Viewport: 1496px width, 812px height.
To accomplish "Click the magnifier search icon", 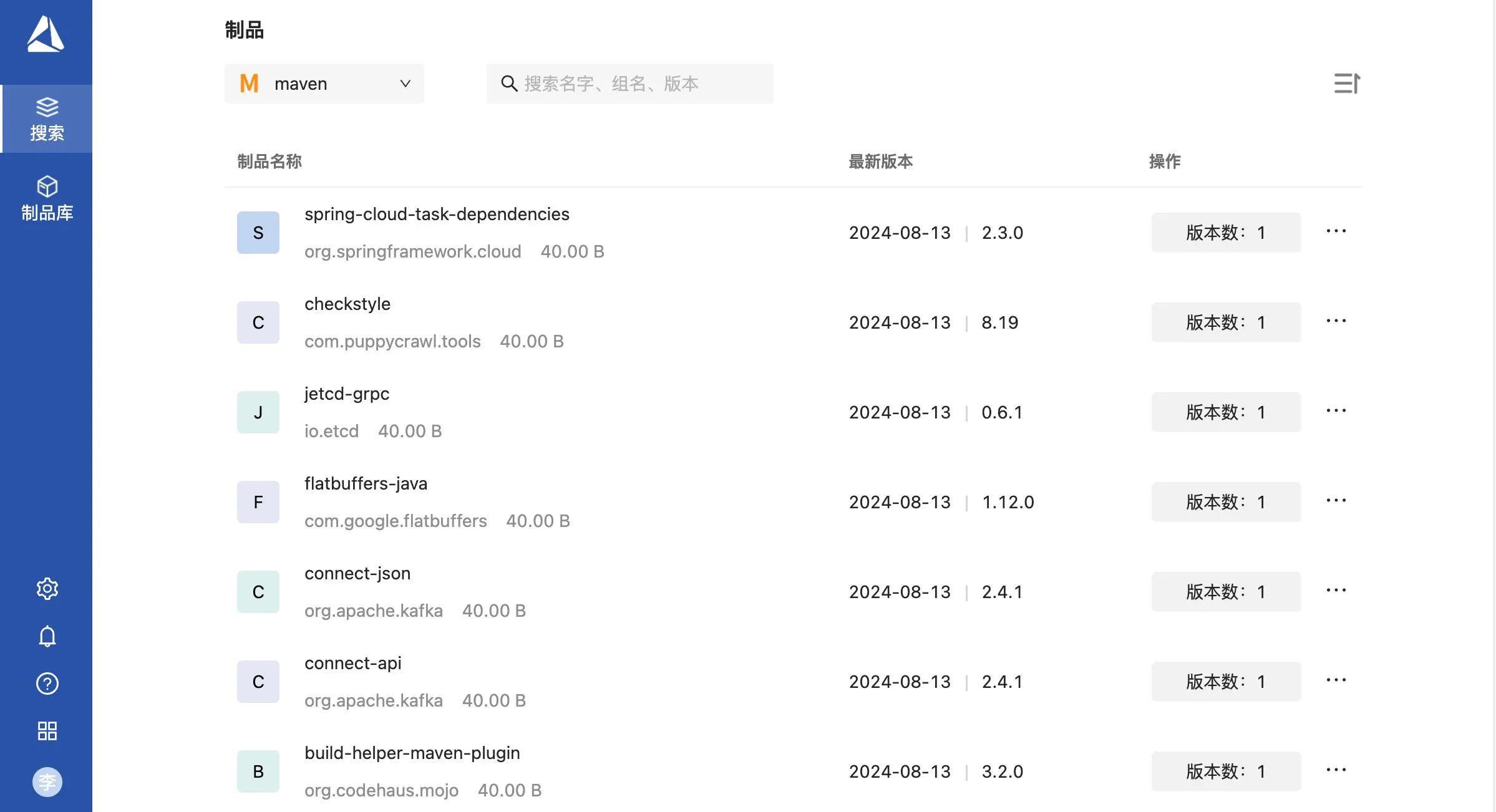I will tap(509, 84).
